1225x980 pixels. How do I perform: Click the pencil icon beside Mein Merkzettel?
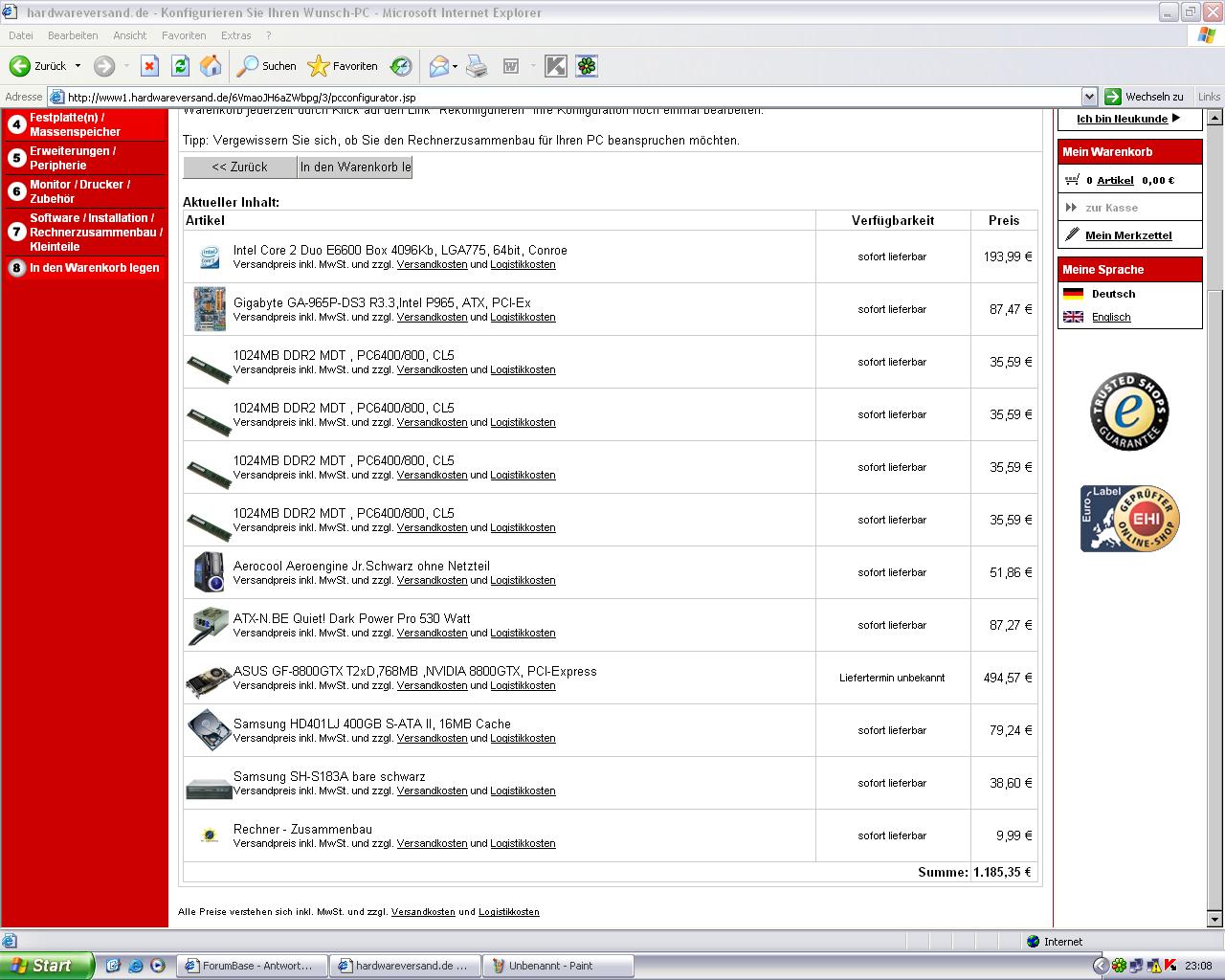(1072, 234)
